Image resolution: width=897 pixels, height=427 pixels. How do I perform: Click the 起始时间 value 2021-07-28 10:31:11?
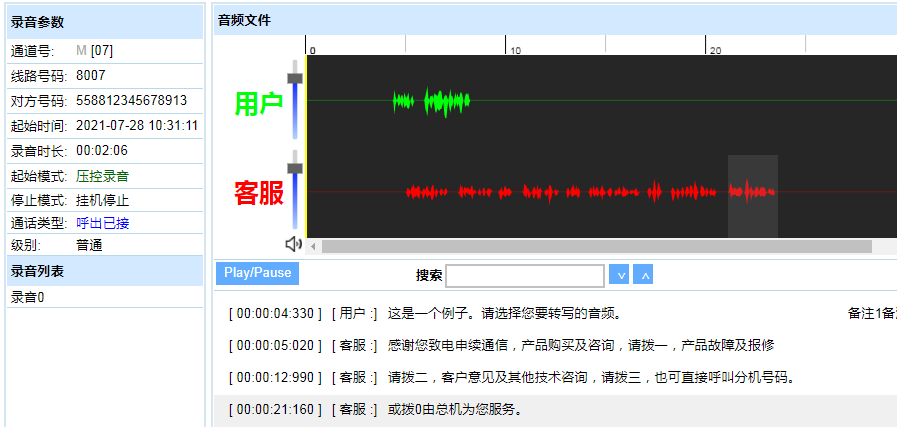point(137,125)
